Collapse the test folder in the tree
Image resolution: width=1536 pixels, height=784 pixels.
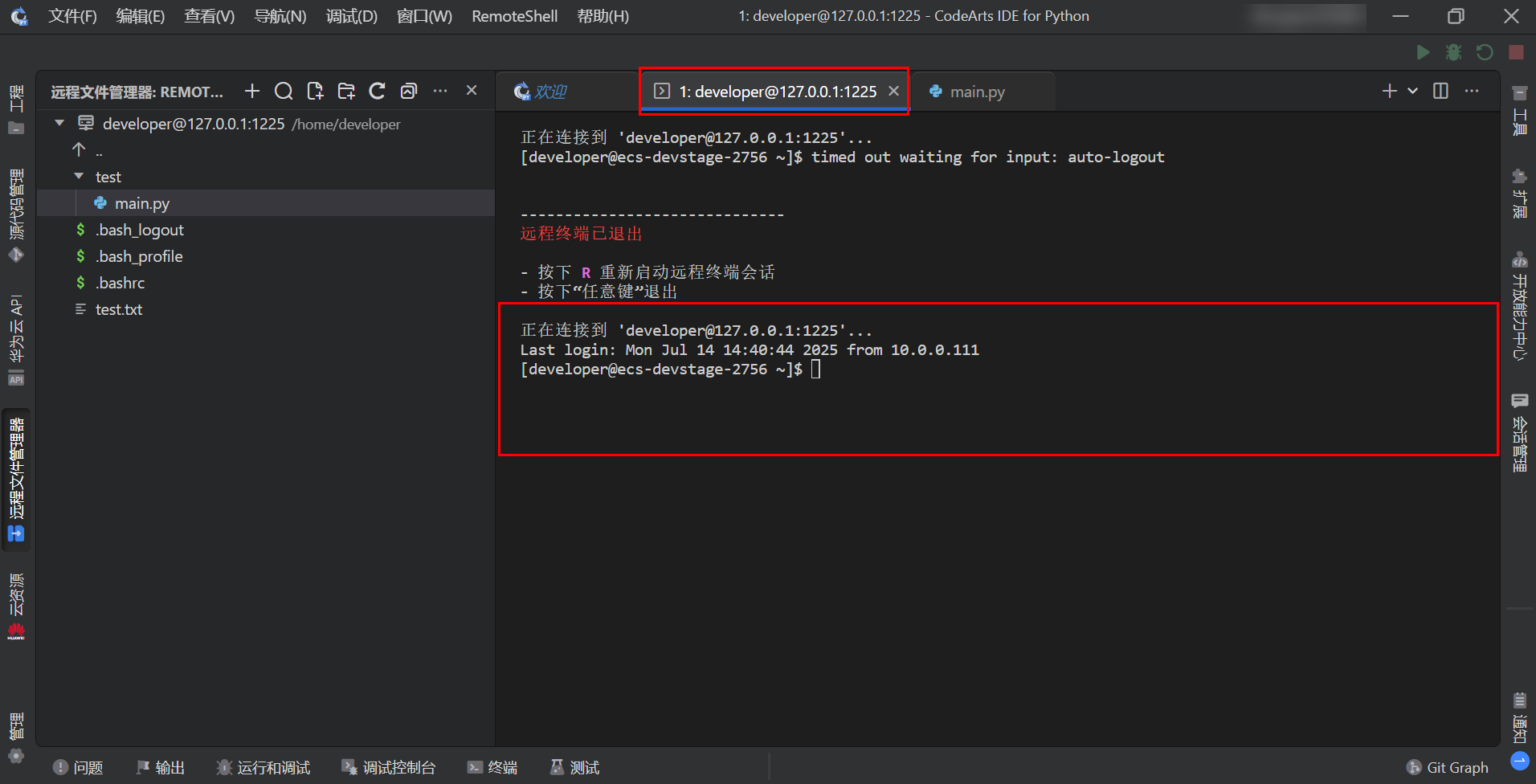(78, 176)
